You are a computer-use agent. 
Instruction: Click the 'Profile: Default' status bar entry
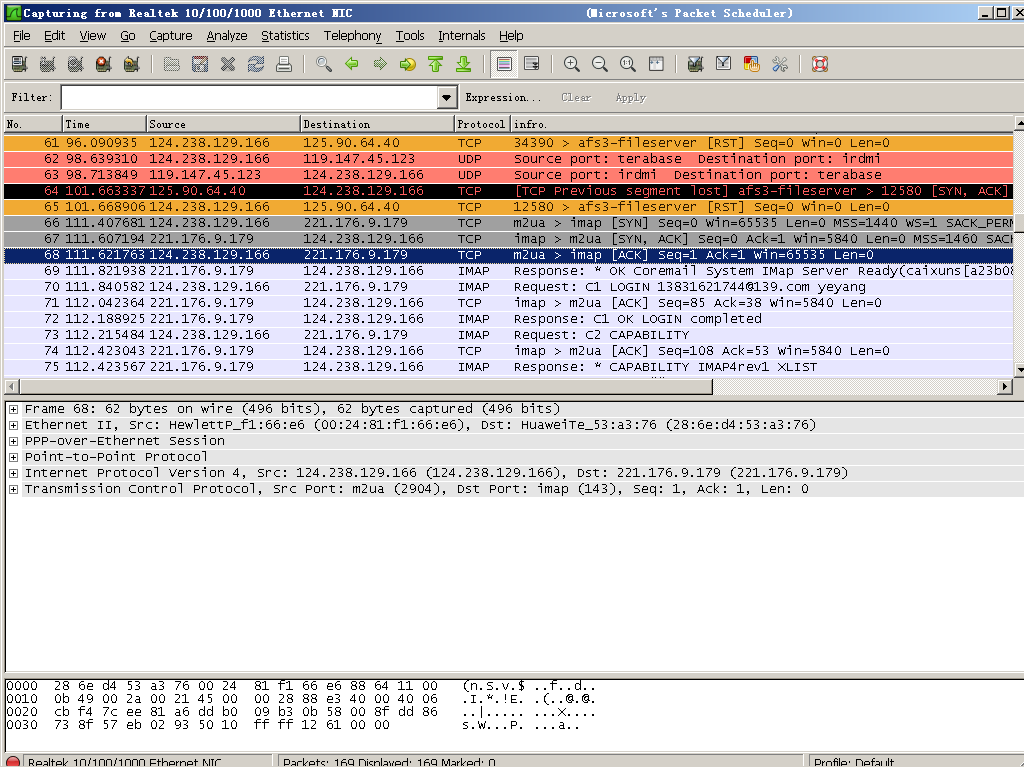click(854, 762)
